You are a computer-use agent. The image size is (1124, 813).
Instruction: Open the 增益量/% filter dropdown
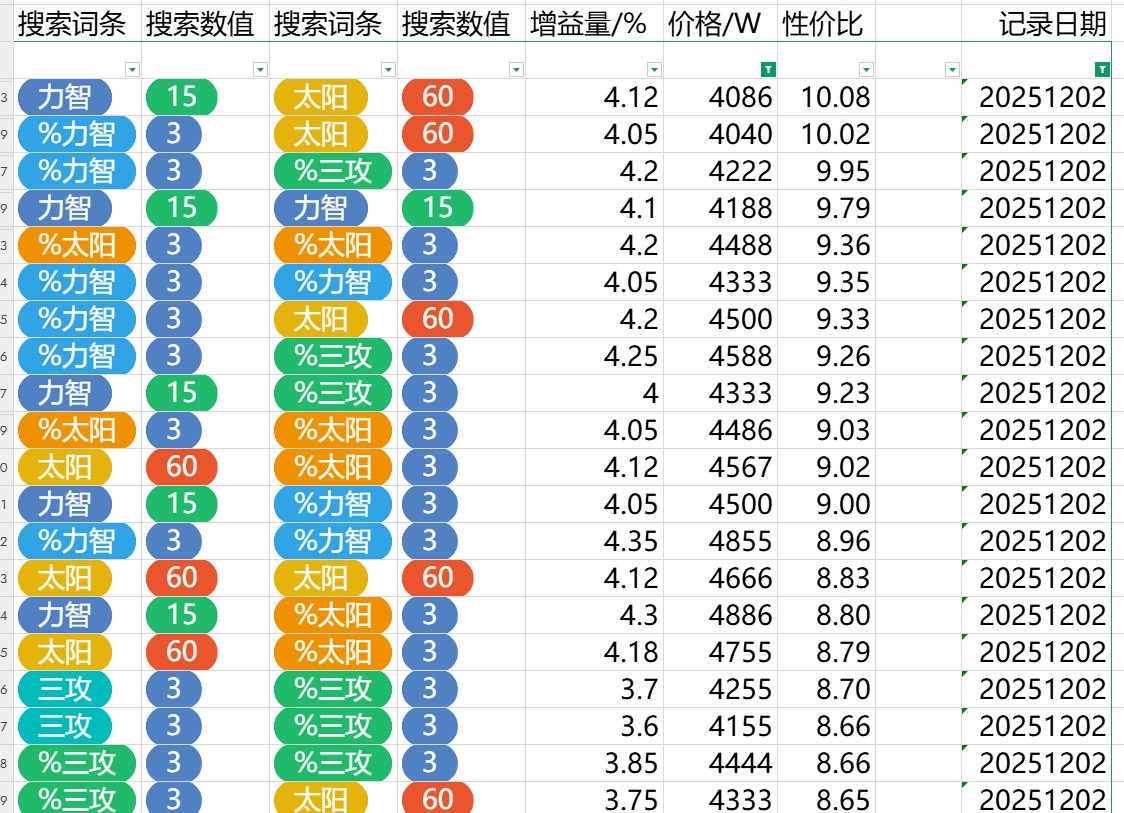coord(655,70)
